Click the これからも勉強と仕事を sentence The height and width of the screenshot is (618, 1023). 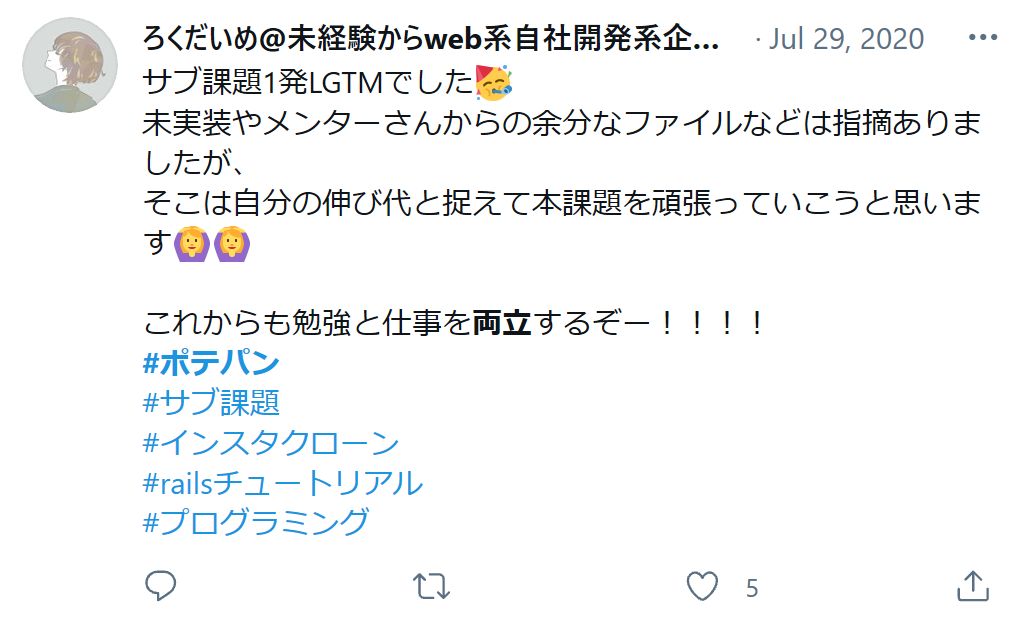coord(307,322)
